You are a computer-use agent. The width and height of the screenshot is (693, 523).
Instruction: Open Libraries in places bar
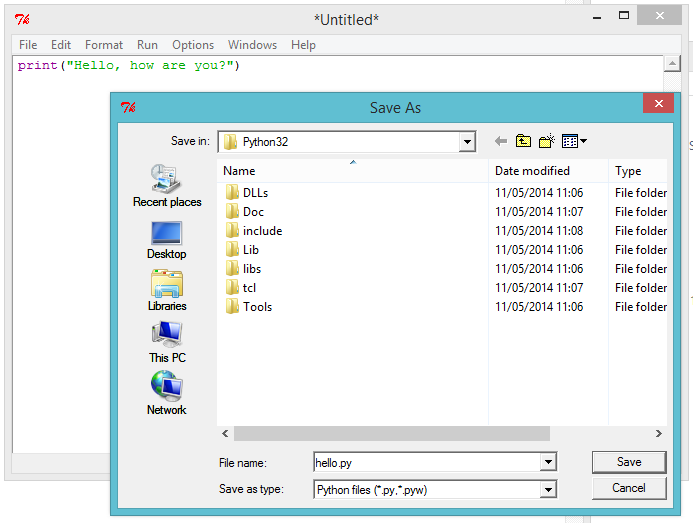[167, 290]
